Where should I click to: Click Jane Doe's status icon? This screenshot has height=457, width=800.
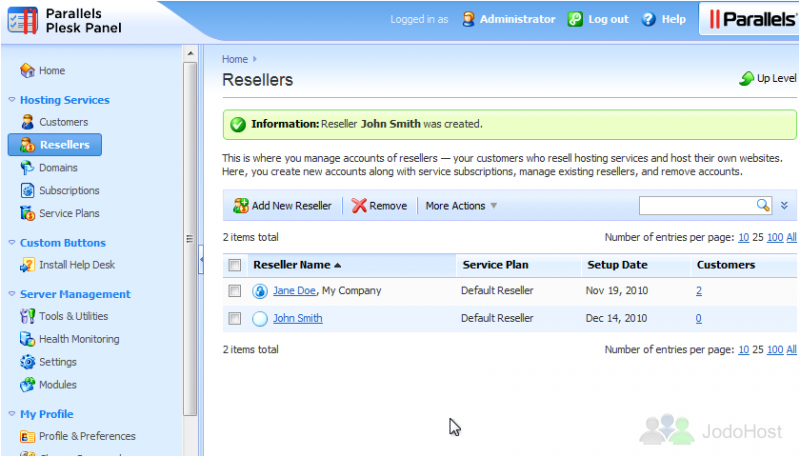pyautogui.click(x=260, y=291)
